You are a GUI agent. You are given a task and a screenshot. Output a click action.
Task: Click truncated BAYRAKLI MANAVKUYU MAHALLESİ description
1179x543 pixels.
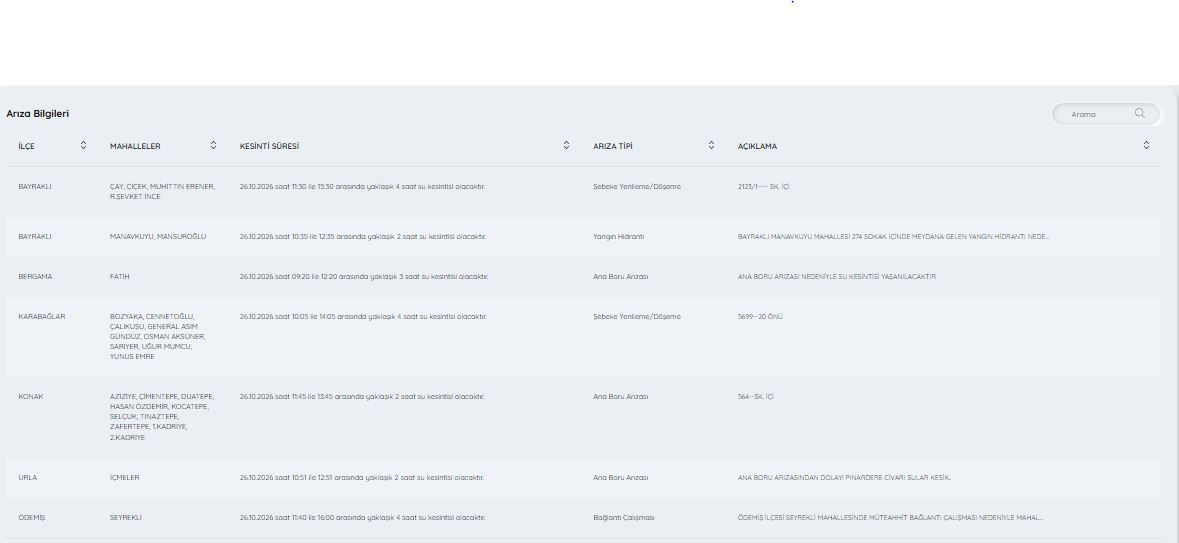[893, 236]
